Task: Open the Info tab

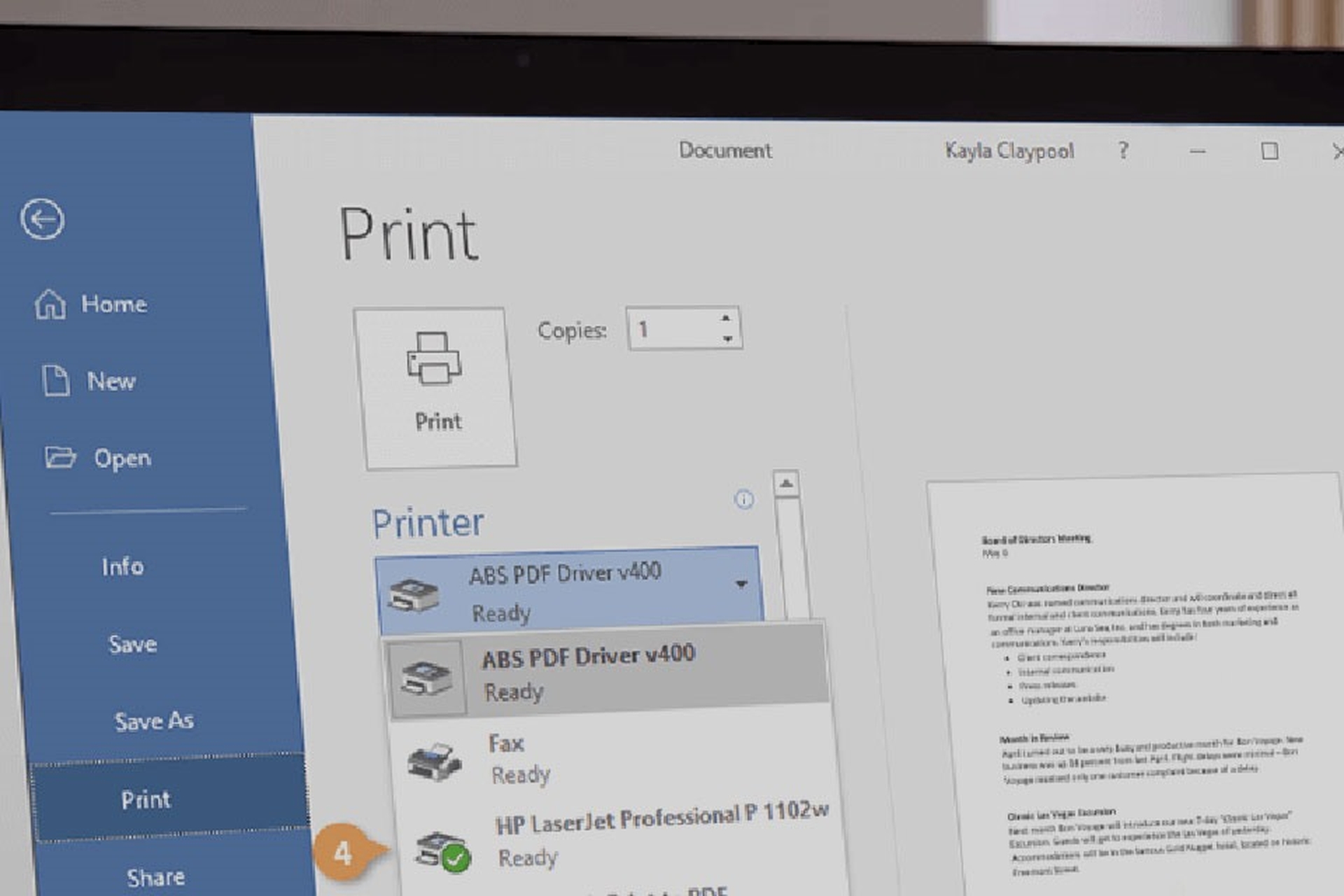Action: pyautogui.click(x=122, y=566)
